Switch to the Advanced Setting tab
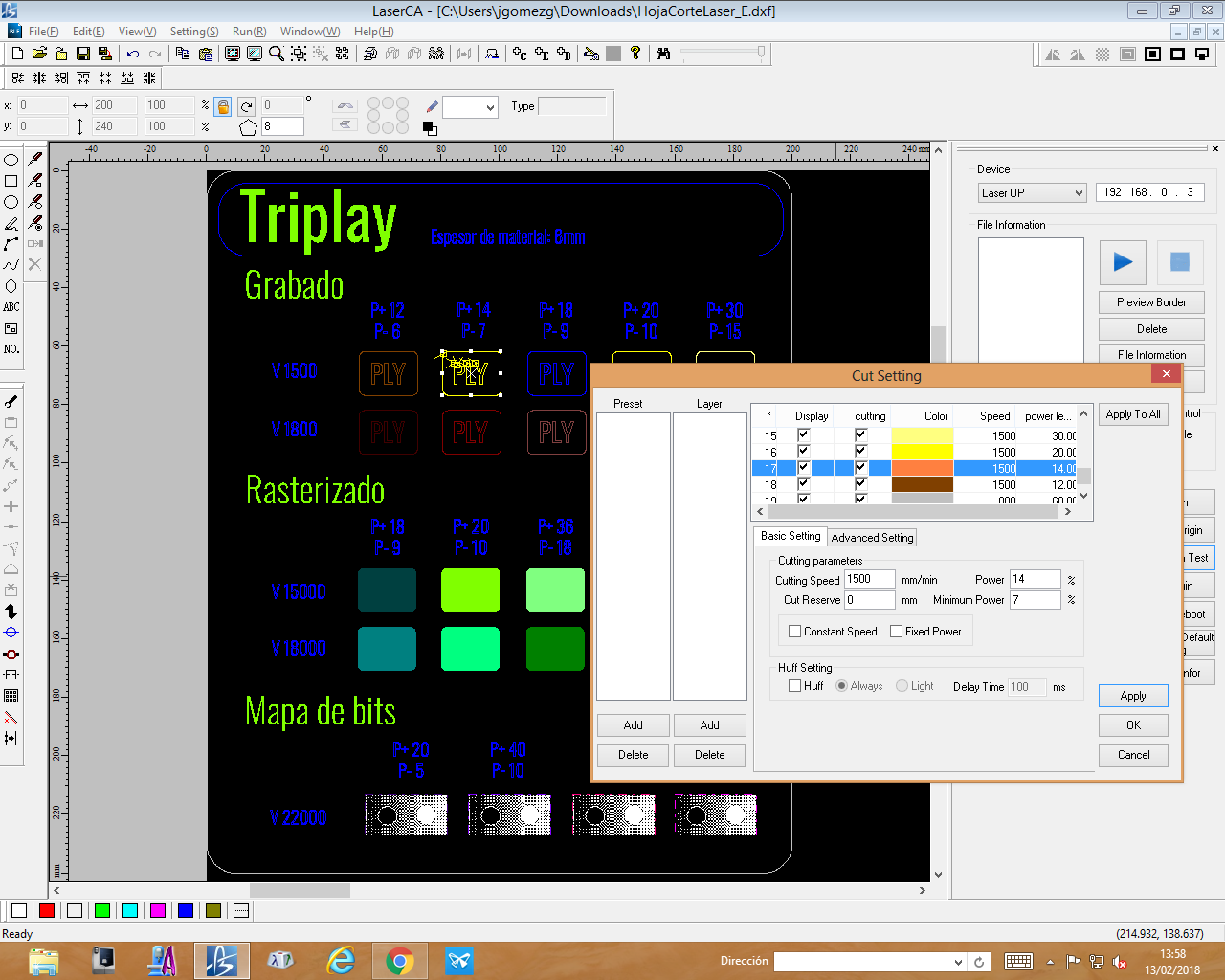Screen dimensions: 1225x980 click(x=872, y=538)
